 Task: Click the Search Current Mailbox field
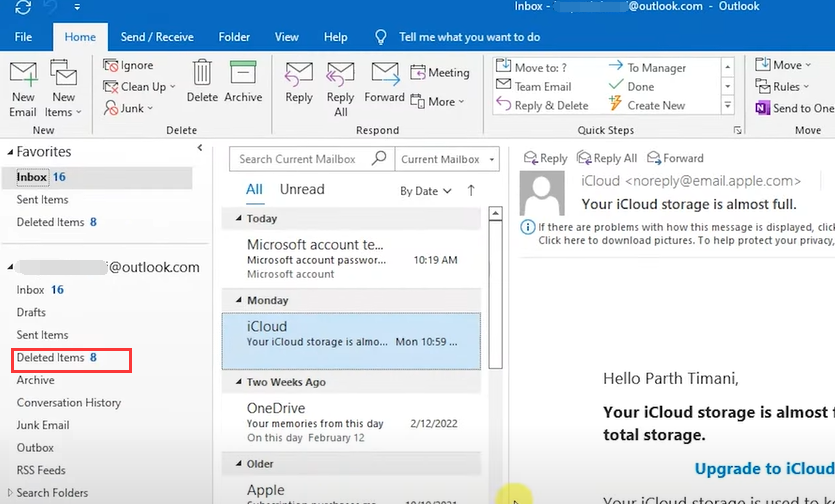[297, 159]
